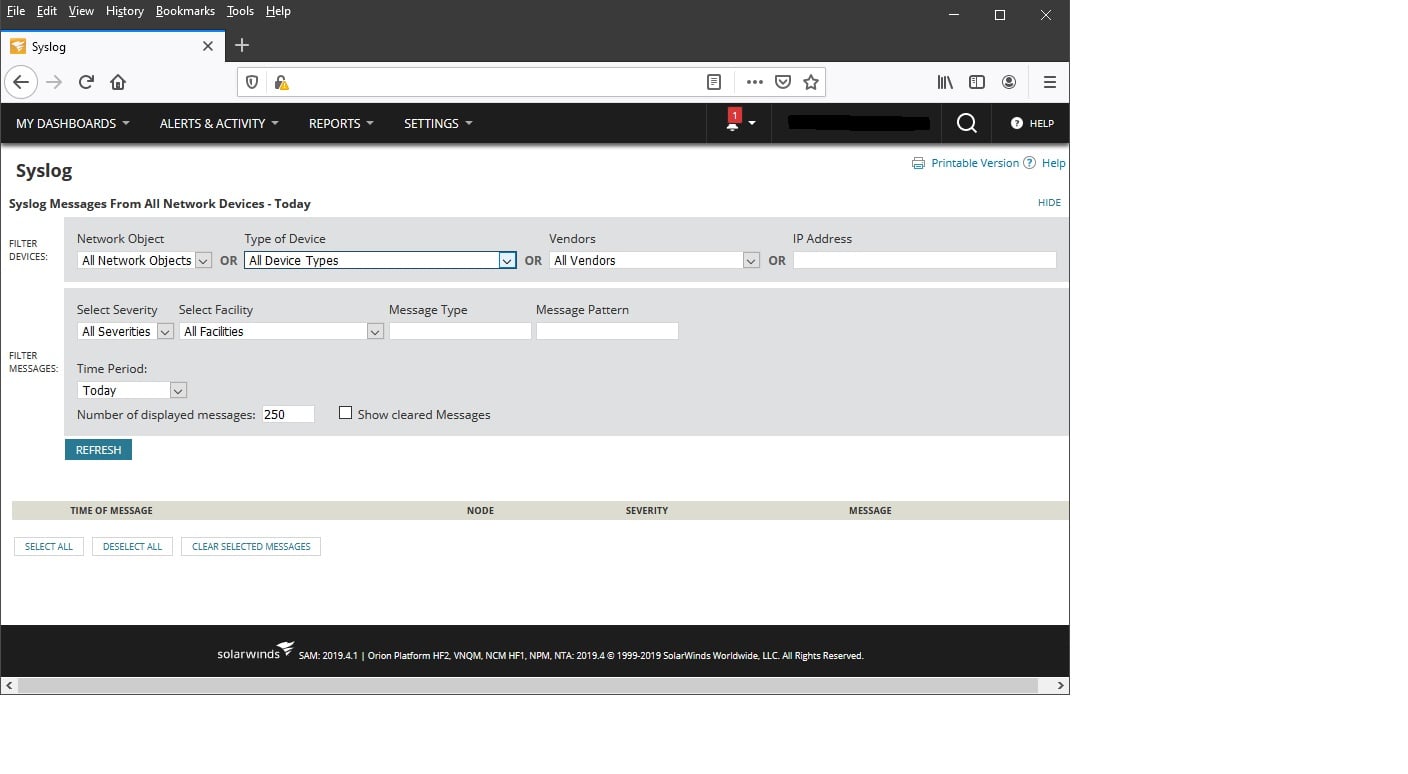Bookmark the page using the star icon
The height and width of the screenshot is (774, 1408).
[811, 82]
